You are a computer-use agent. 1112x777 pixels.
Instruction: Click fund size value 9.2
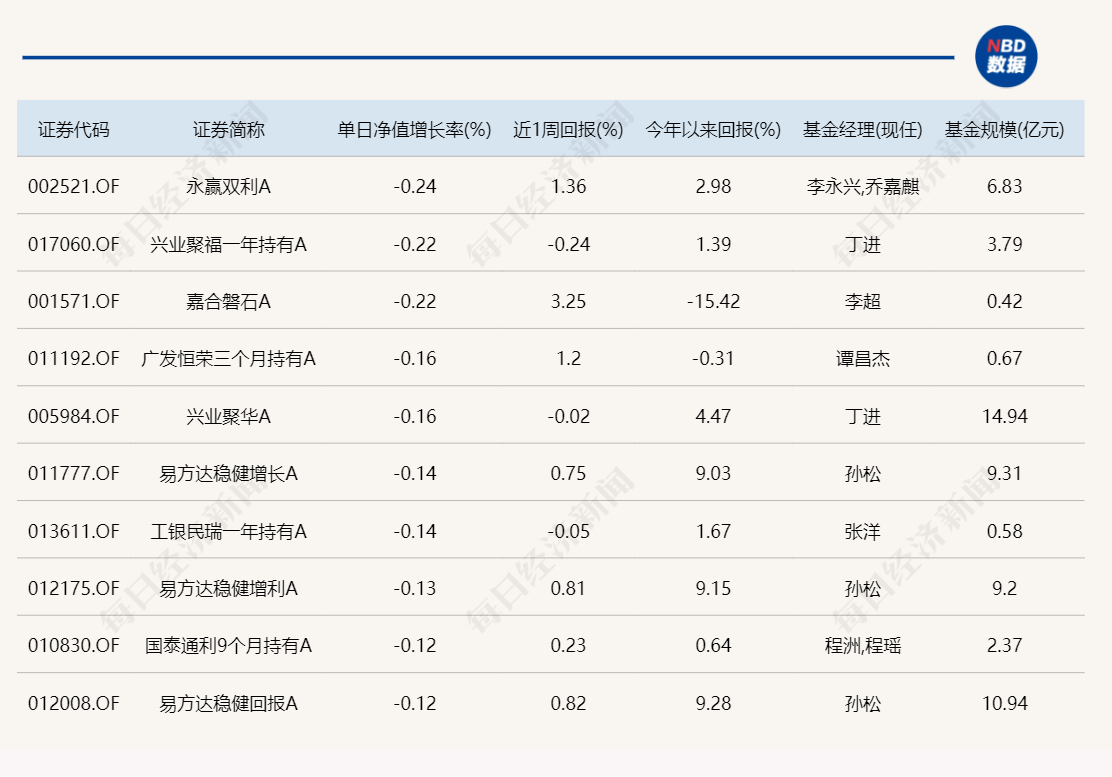pyautogui.click(x=1004, y=588)
